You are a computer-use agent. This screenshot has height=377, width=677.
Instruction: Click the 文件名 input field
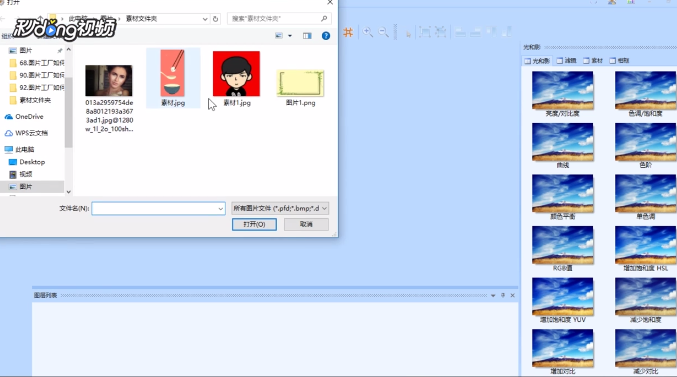tap(158, 209)
